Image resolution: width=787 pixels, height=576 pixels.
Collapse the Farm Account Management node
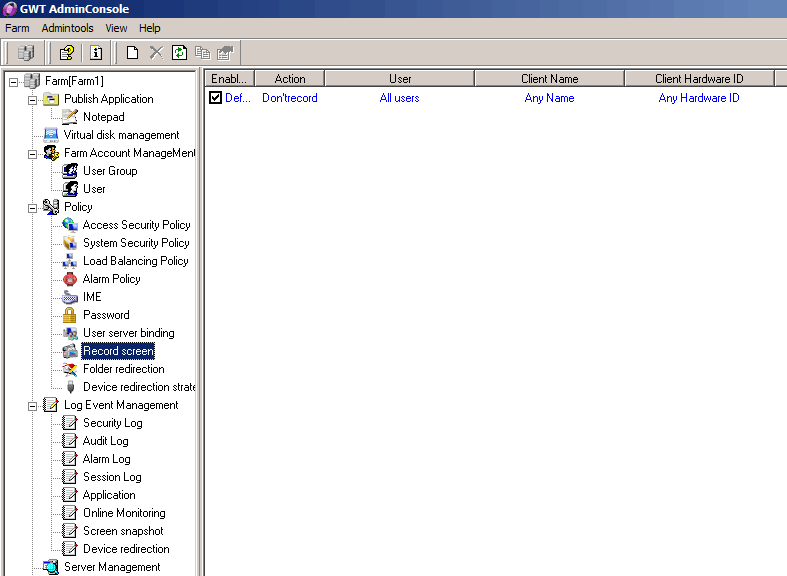click(x=33, y=153)
